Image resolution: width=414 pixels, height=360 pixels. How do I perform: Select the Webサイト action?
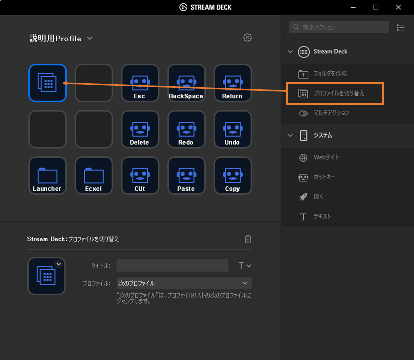click(x=347, y=158)
